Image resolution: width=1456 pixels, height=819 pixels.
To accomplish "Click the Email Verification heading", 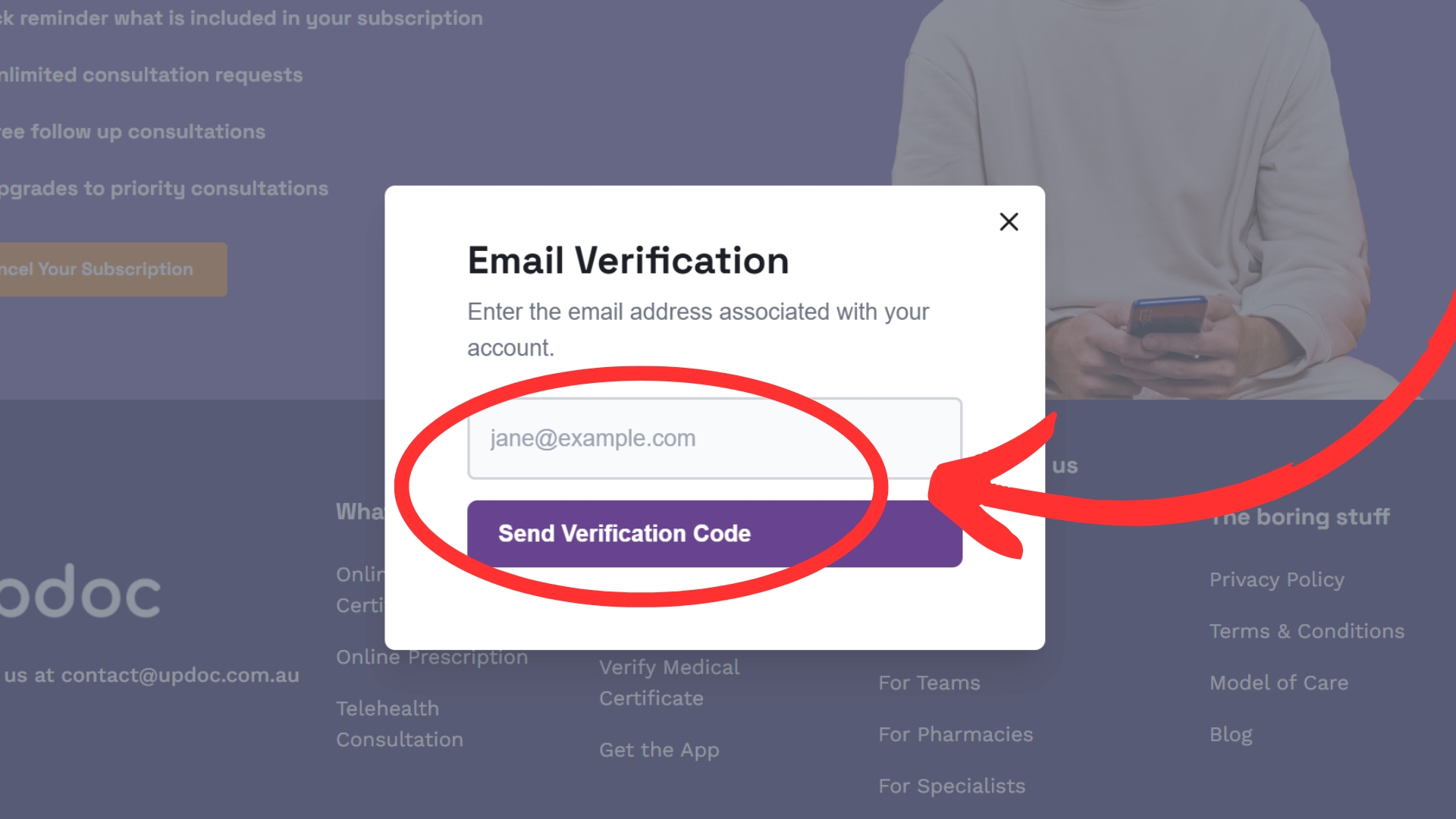I will coord(628,260).
